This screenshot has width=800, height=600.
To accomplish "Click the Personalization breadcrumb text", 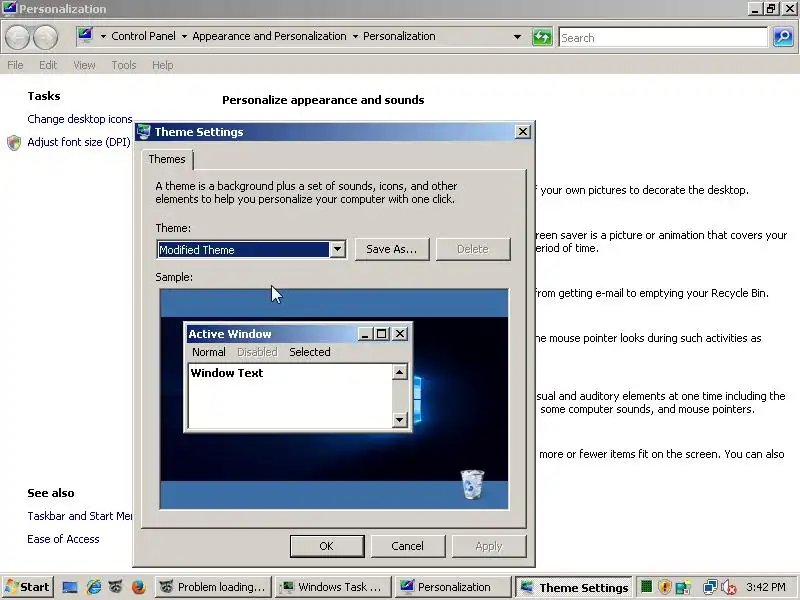I will (399, 36).
